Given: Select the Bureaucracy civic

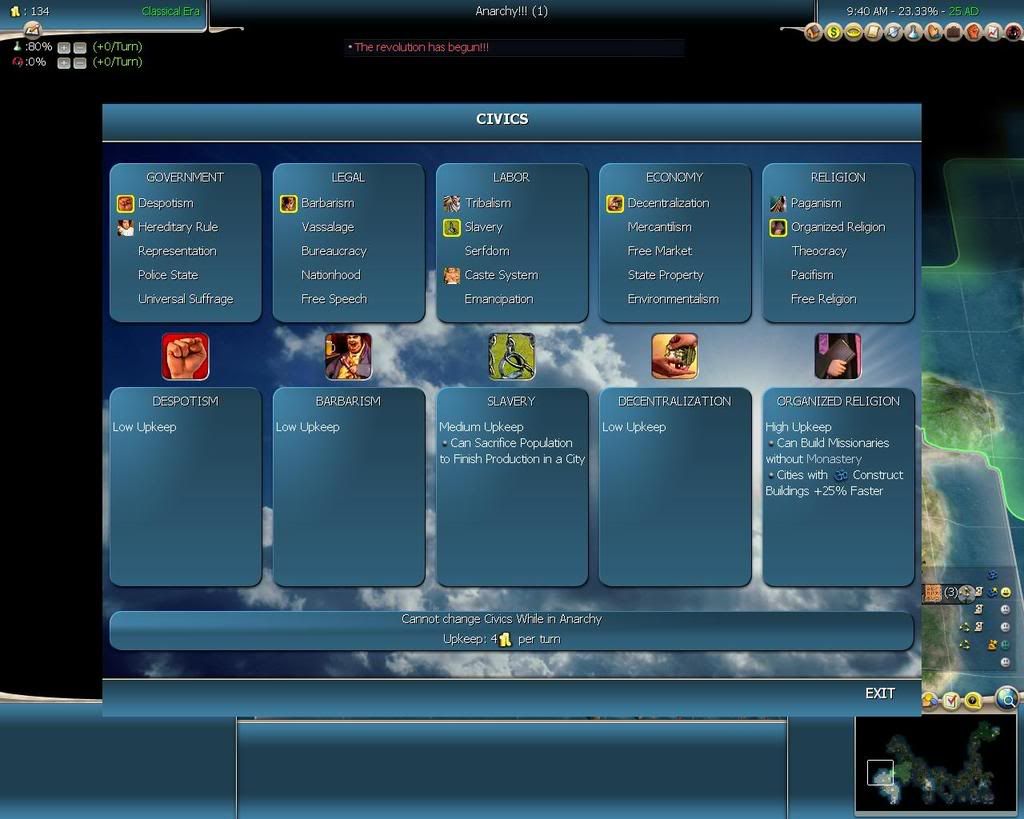Looking at the screenshot, I should 334,251.
